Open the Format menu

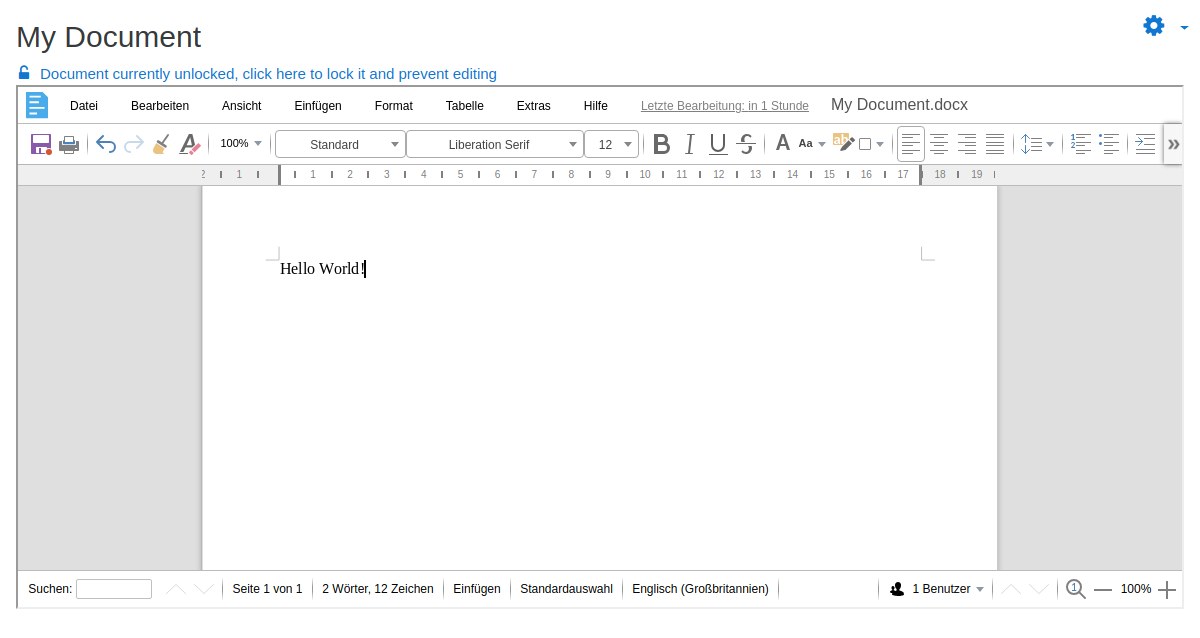tap(394, 105)
